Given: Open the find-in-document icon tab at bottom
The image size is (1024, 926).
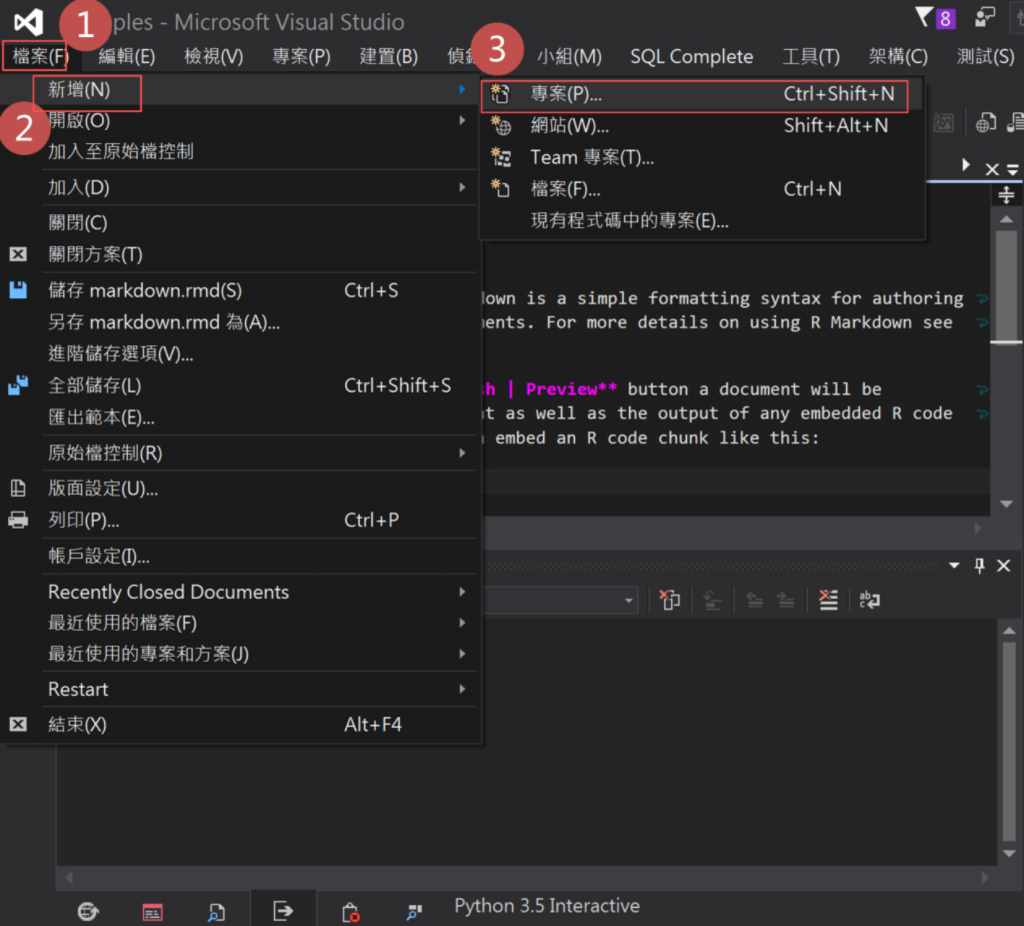Looking at the screenshot, I should point(216,912).
